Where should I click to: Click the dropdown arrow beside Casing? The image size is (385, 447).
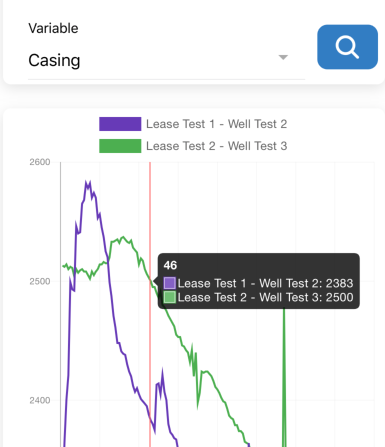pyautogui.click(x=283, y=57)
